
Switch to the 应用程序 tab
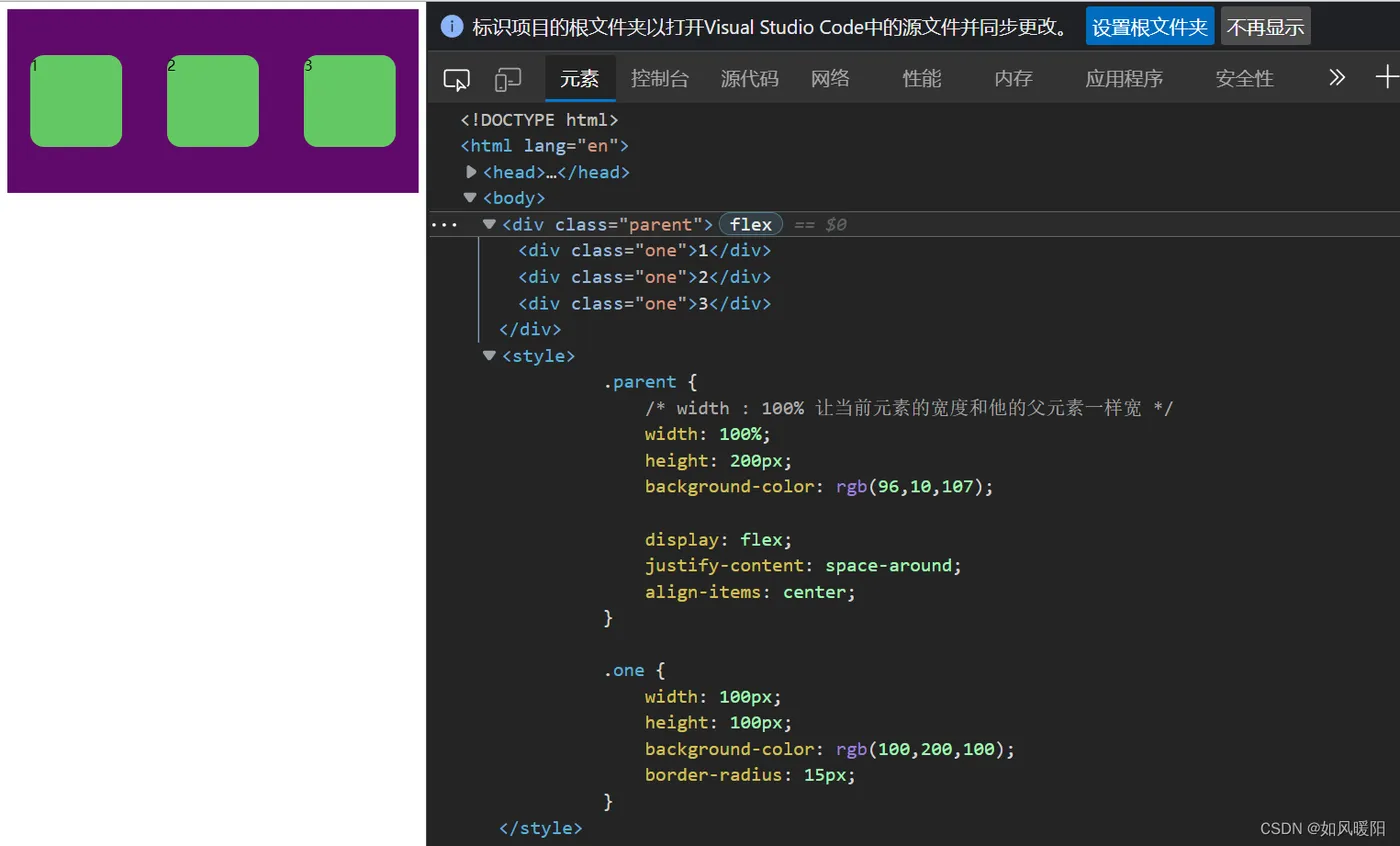[1124, 79]
